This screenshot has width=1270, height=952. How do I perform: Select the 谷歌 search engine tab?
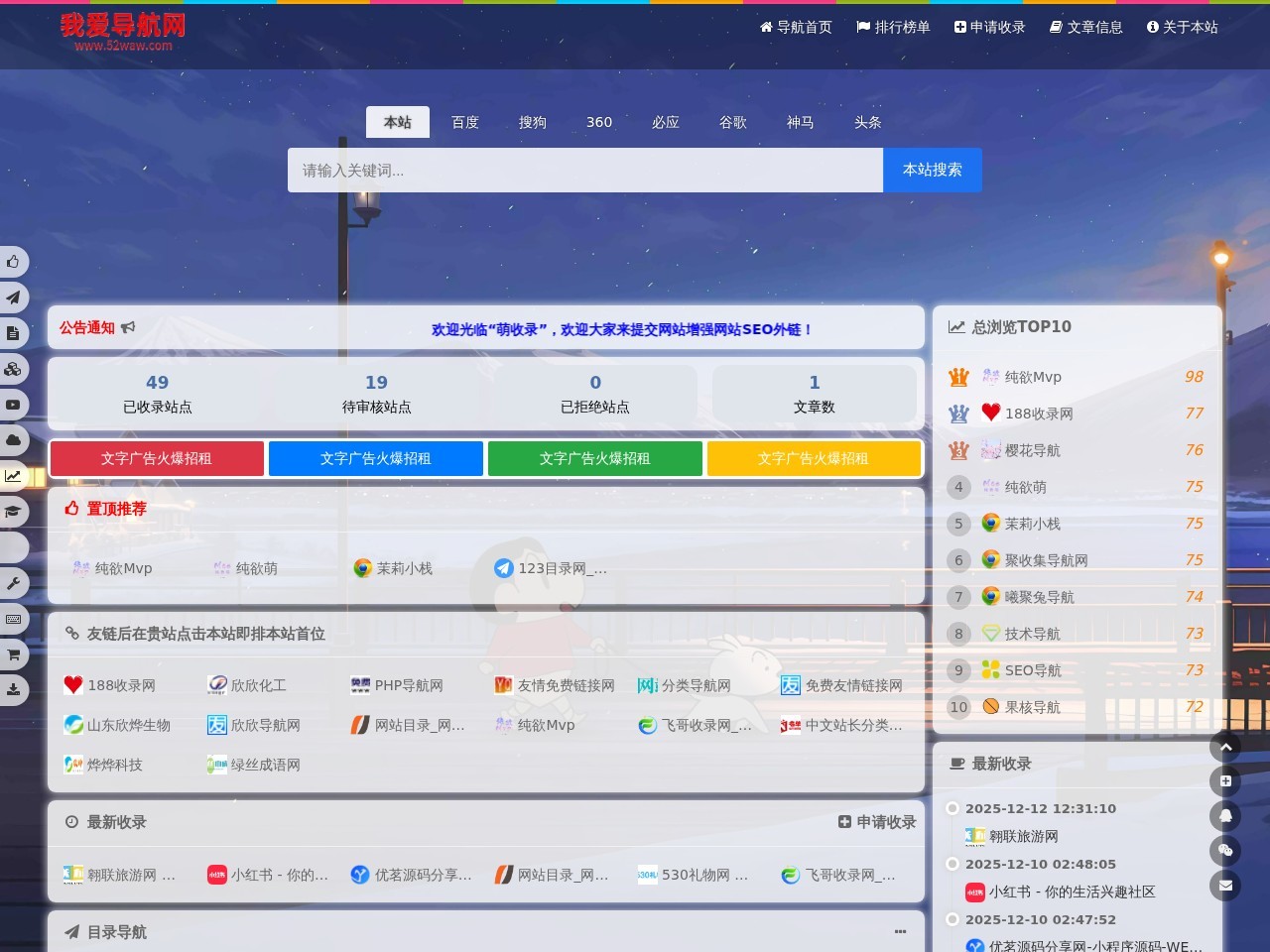pos(732,122)
